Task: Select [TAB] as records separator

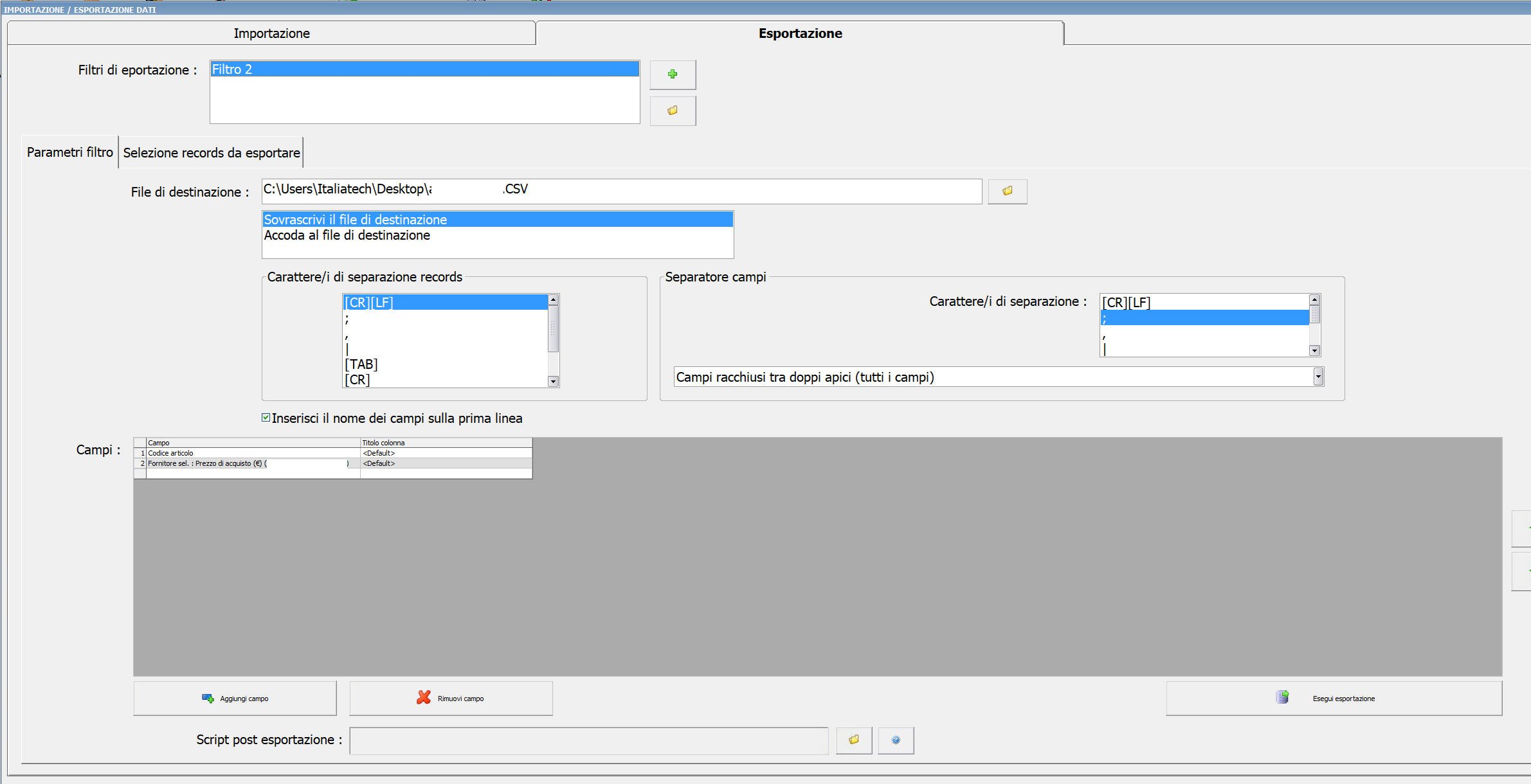Action: point(361,364)
